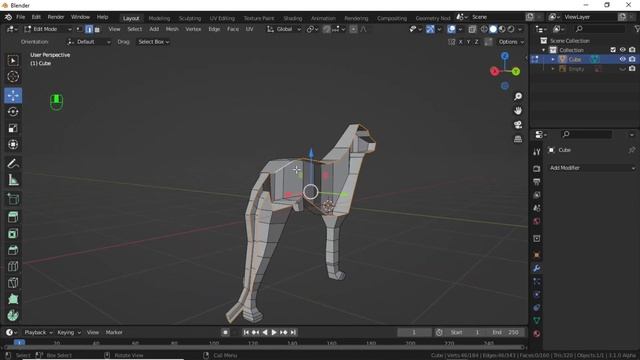This screenshot has width=640, height=360.
Task: Open the Render menu
Action: [x=56, y=17]
